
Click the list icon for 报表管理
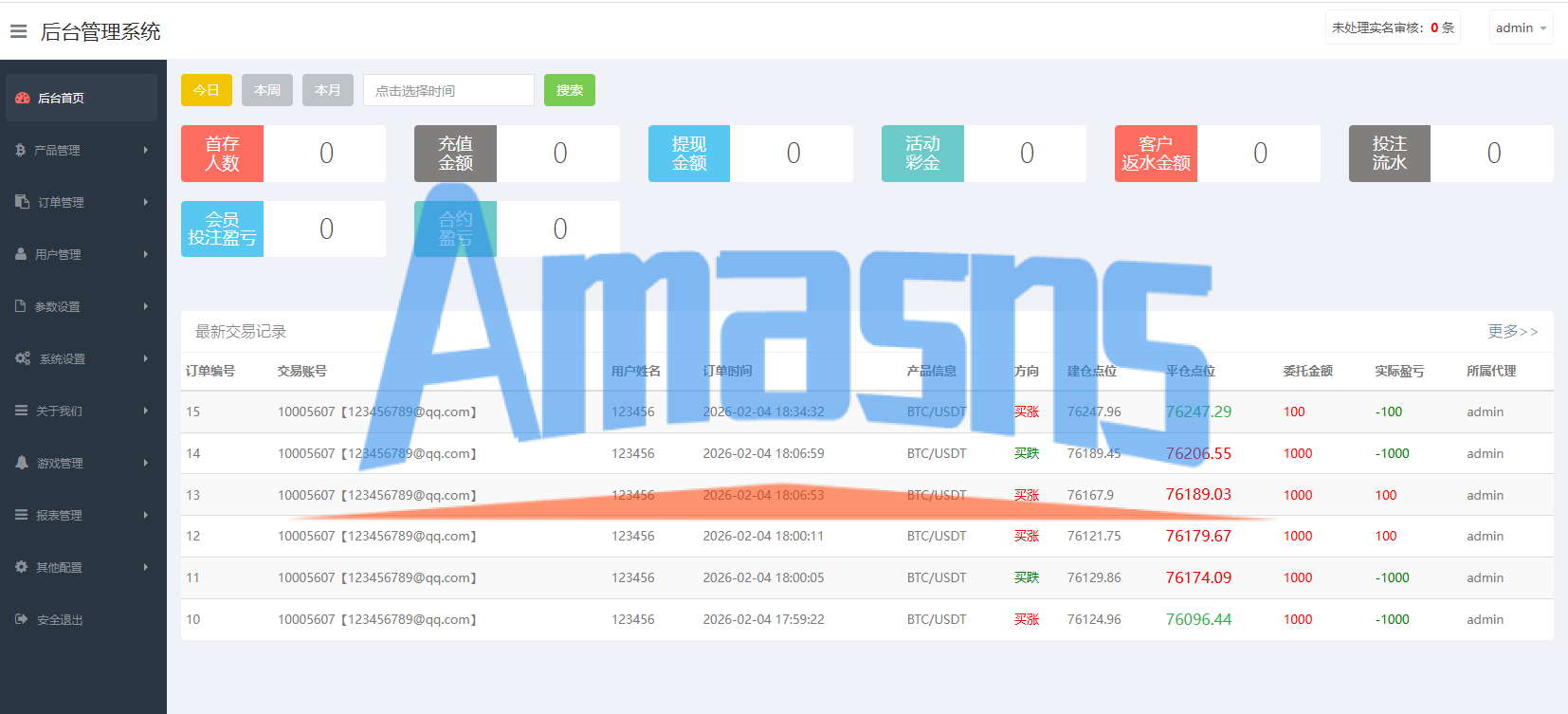22,515
